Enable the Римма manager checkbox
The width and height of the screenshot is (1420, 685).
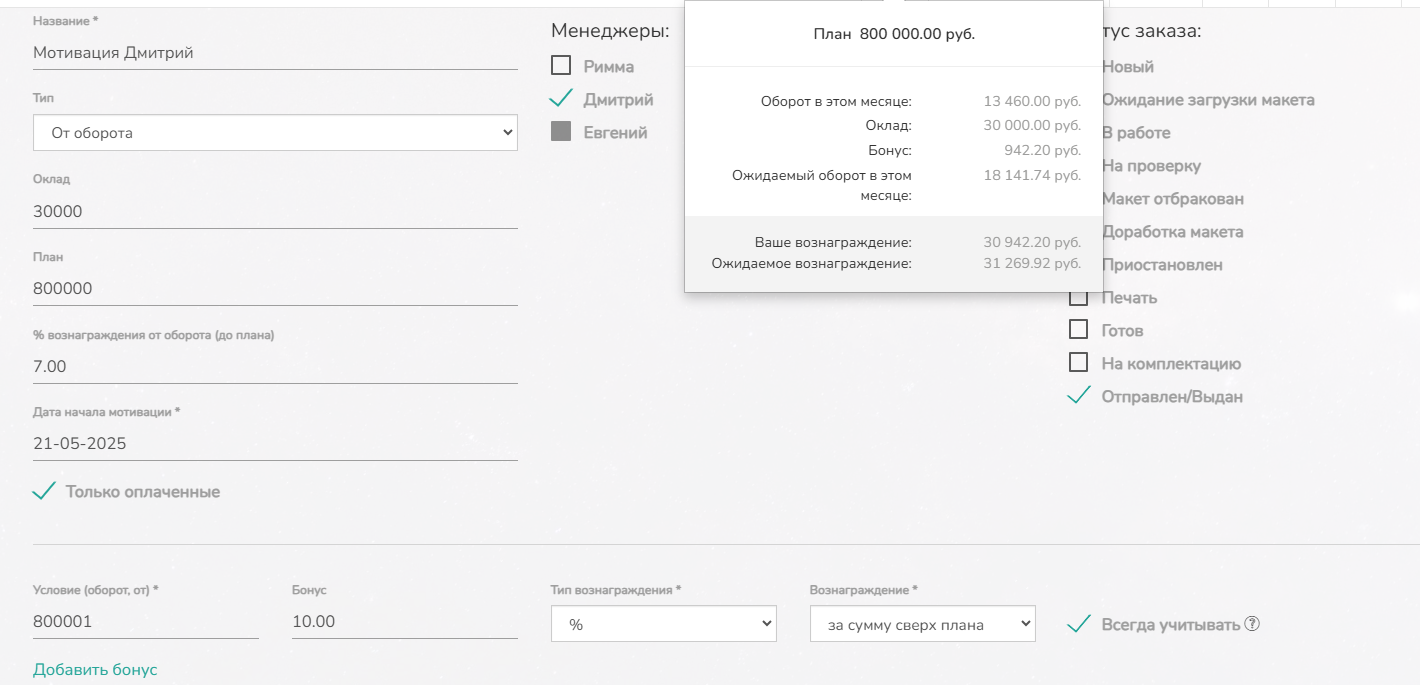(561, 66)
